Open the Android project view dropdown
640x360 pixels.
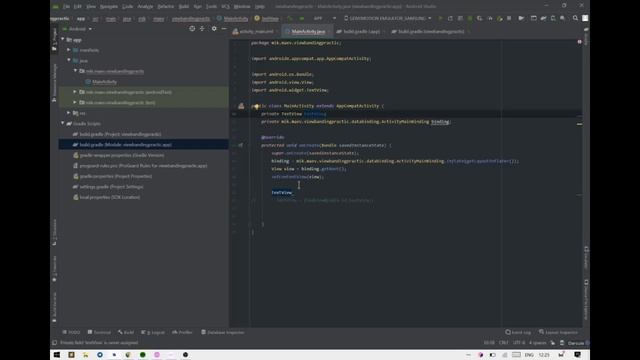click(x=78, y=29)
